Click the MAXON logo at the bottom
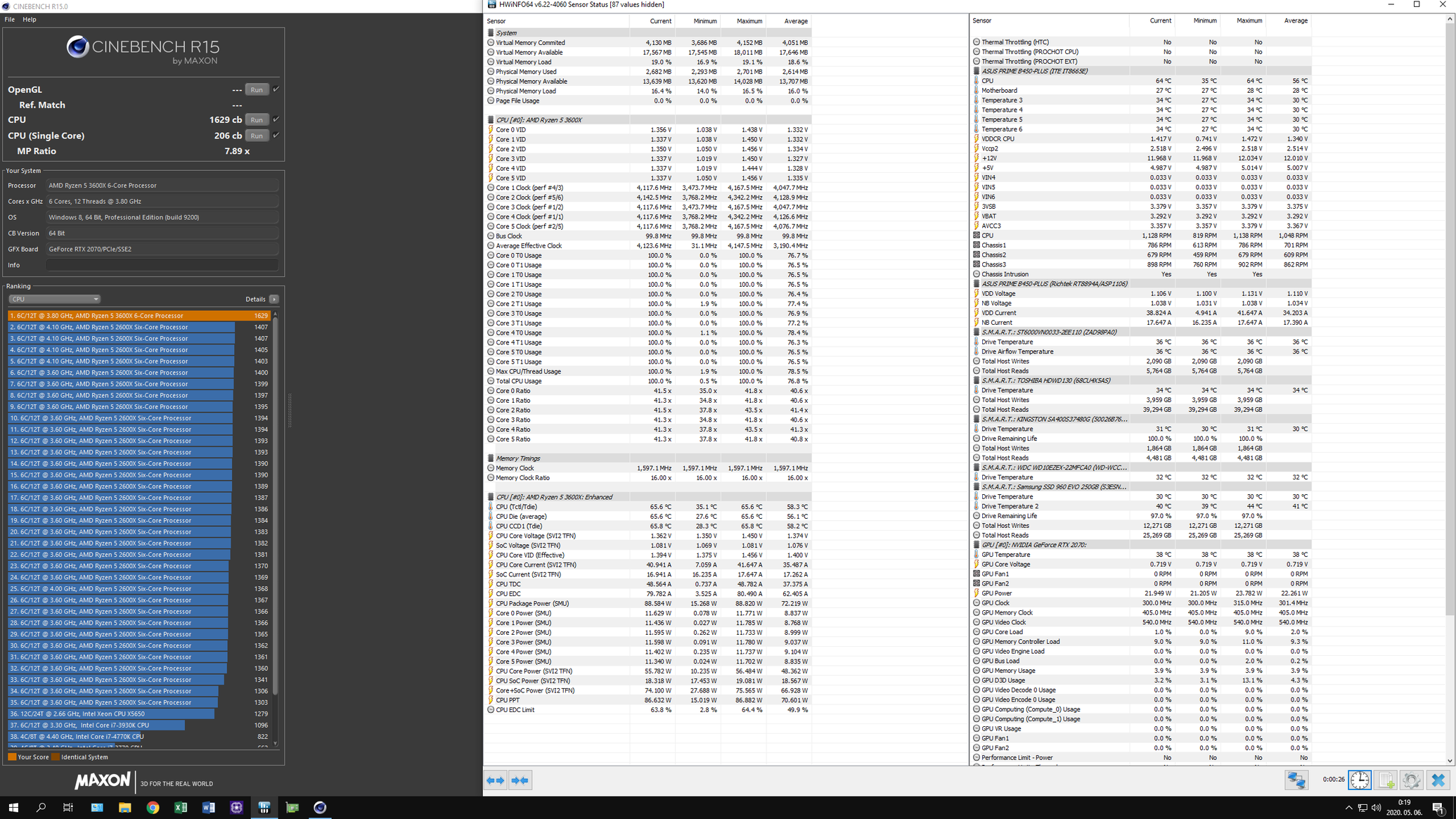 [103, 781]
